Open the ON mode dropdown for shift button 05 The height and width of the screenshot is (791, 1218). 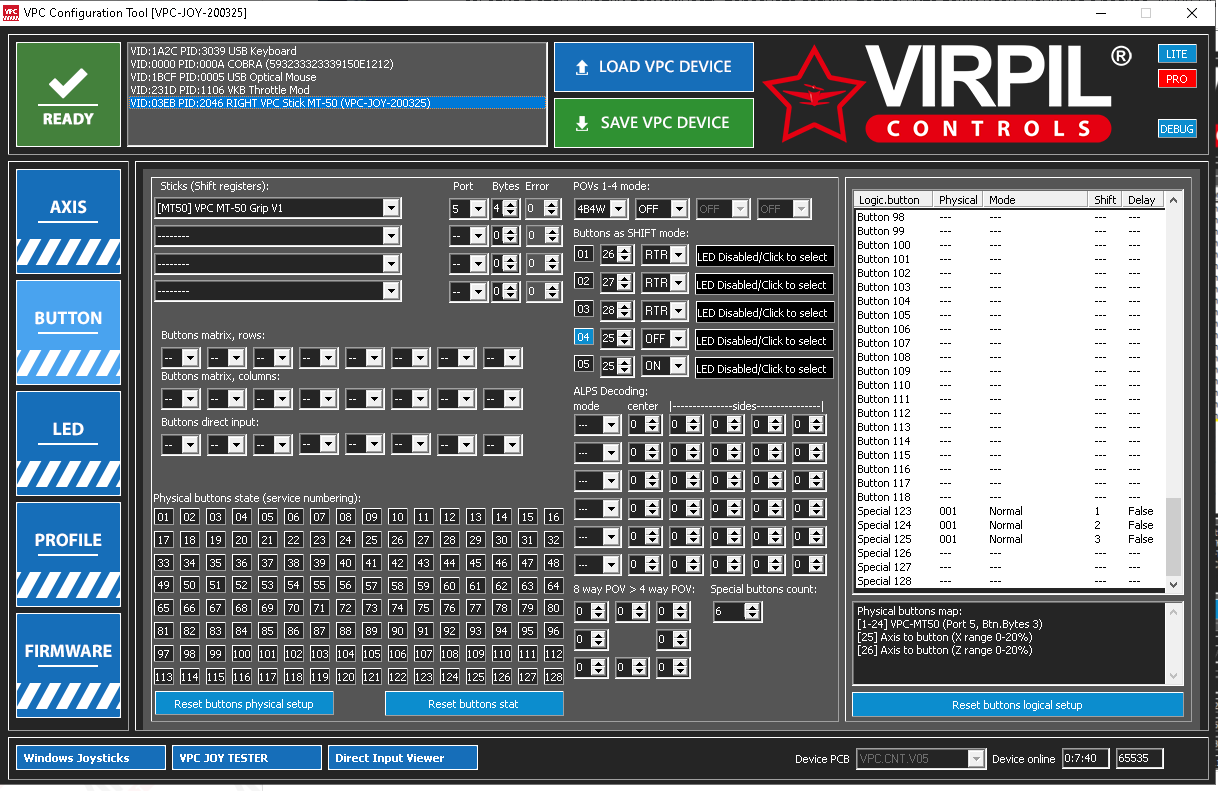click(x=665, y=367)
